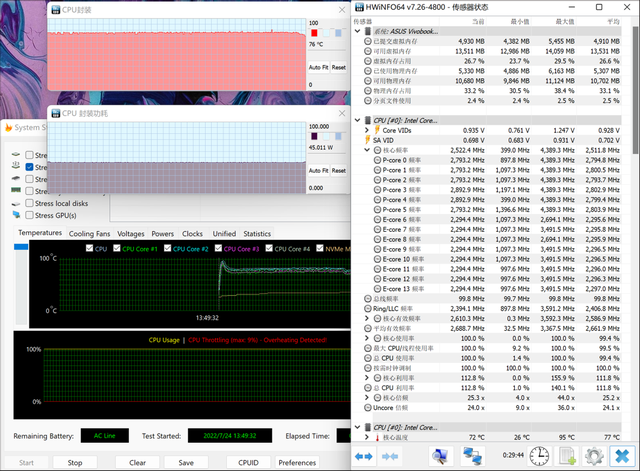Click the log file document icon
The image size is (640, 471).
pos(567,456)
